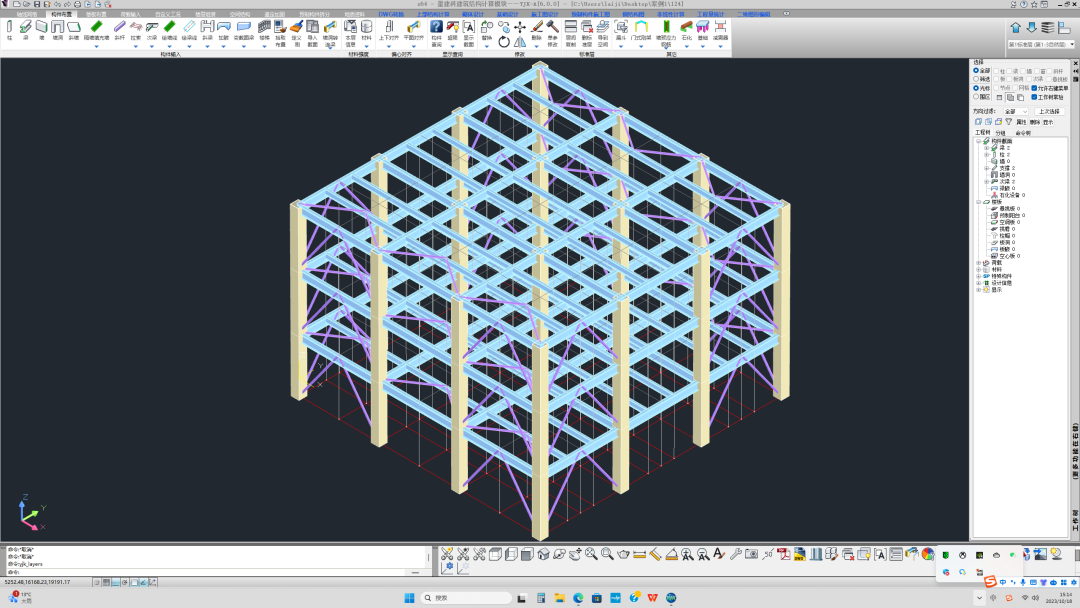Go to upper floor with blue up arrow
The width and height of the screenshot is (1080, 608).
point(1015,28)
